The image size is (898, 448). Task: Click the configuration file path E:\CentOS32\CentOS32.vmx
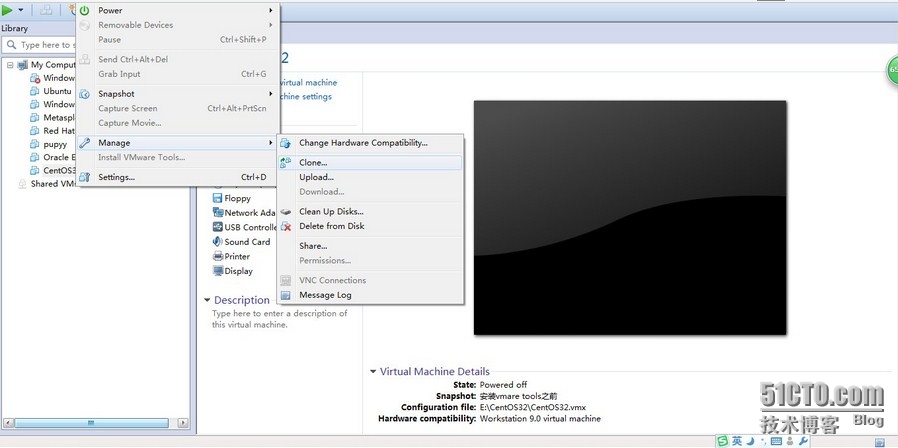(x=533, y=407)
